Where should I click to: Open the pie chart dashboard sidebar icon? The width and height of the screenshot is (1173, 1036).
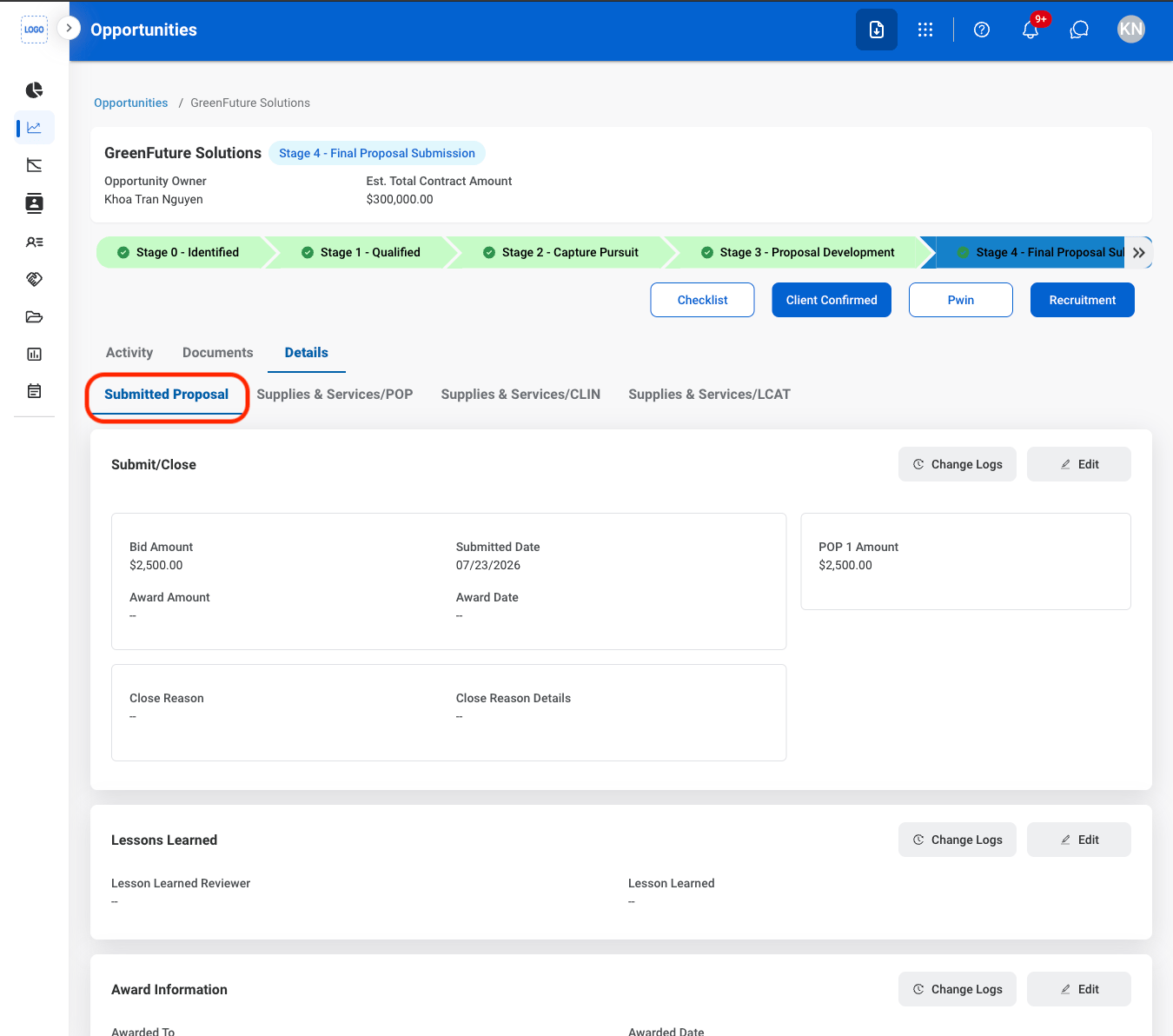pos(34,90)
